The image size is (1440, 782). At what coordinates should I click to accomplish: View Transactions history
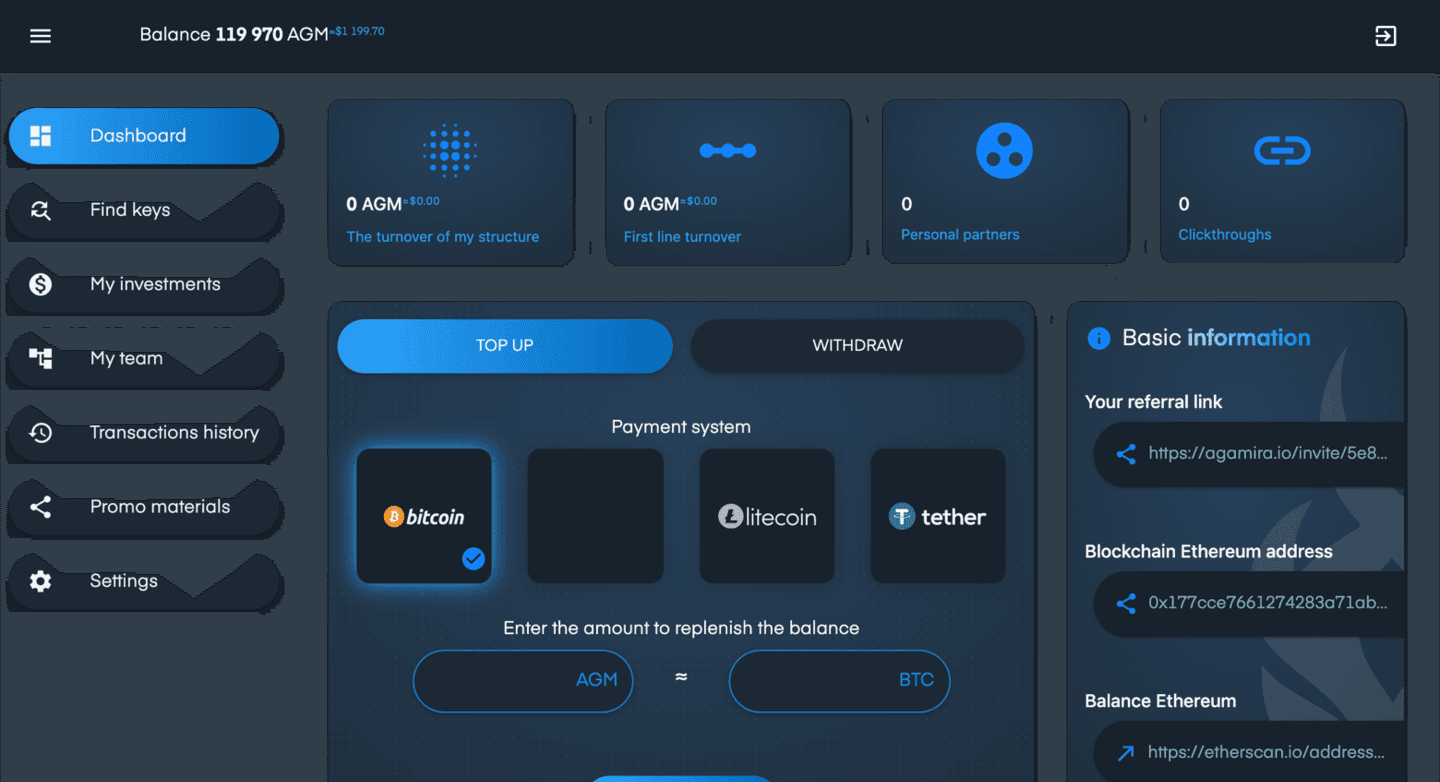(x=144, y=432)
